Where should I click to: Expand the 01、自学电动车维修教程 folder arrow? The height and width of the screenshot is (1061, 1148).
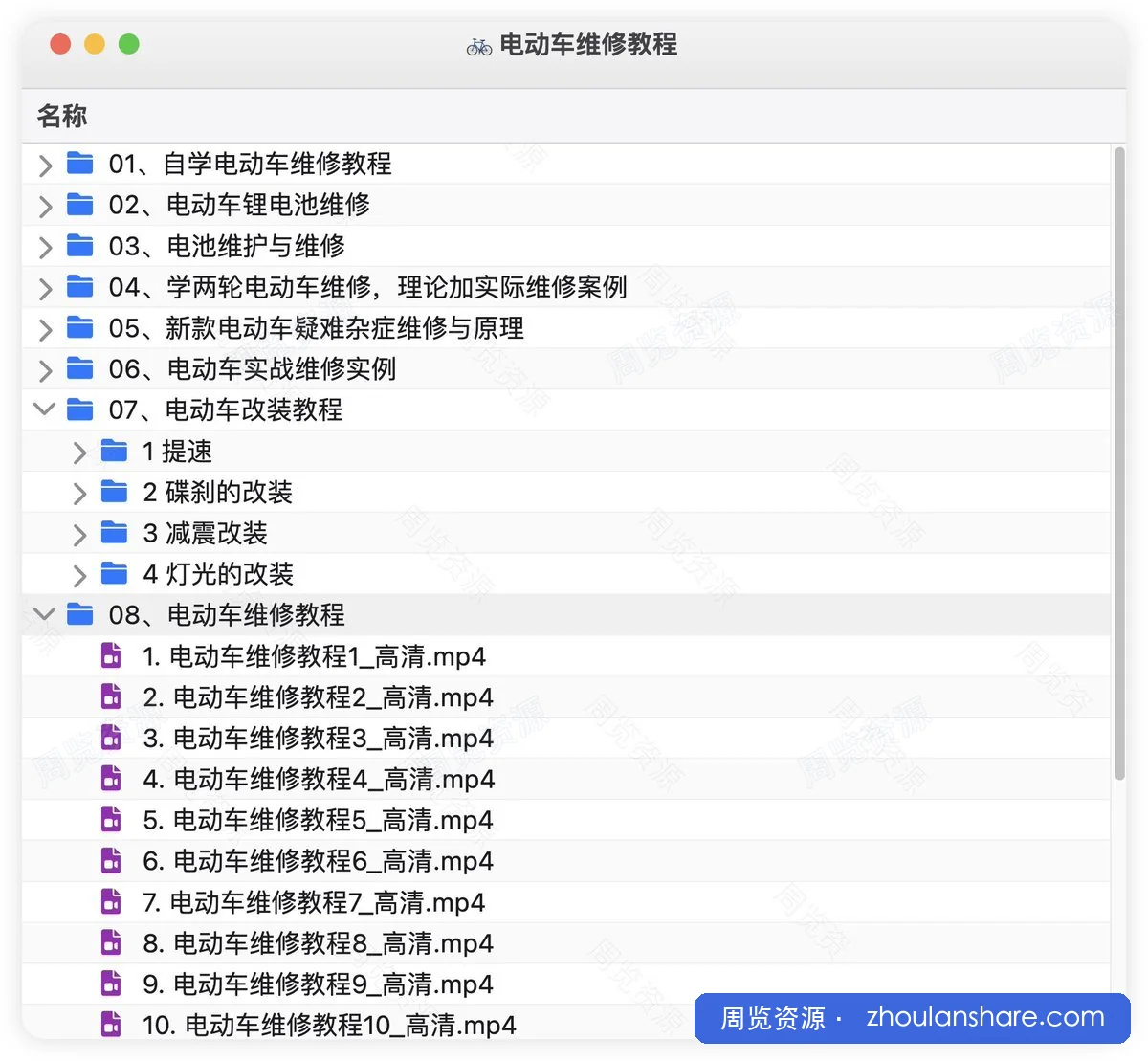click(45, 165)
